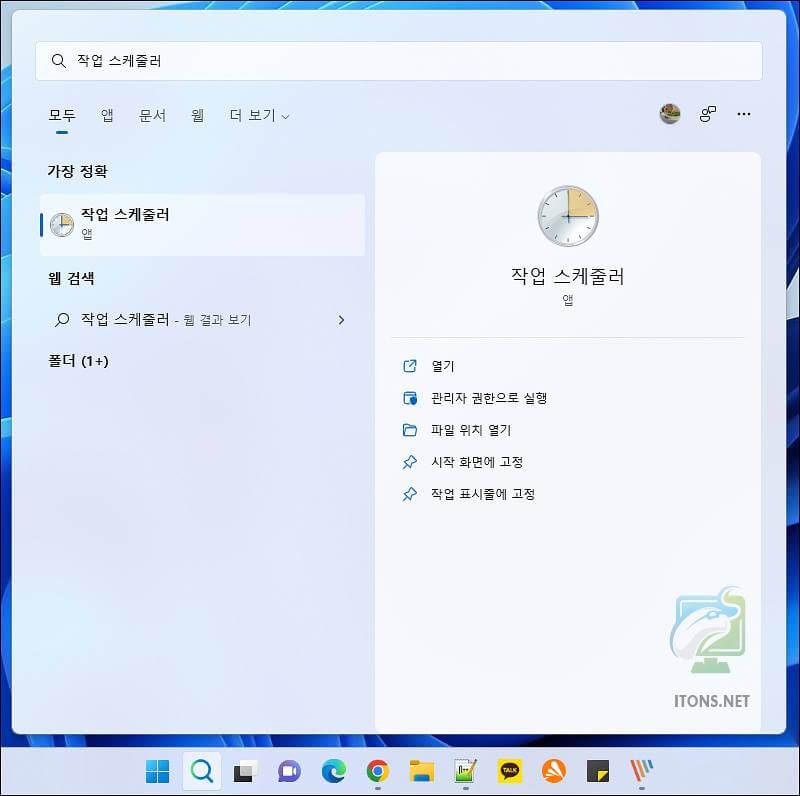The width and height of the screenshot is (800, 796).
Task: Click the search box containing 작업 스케줄러
Action: pyautogui.click(x=398, y=61)
